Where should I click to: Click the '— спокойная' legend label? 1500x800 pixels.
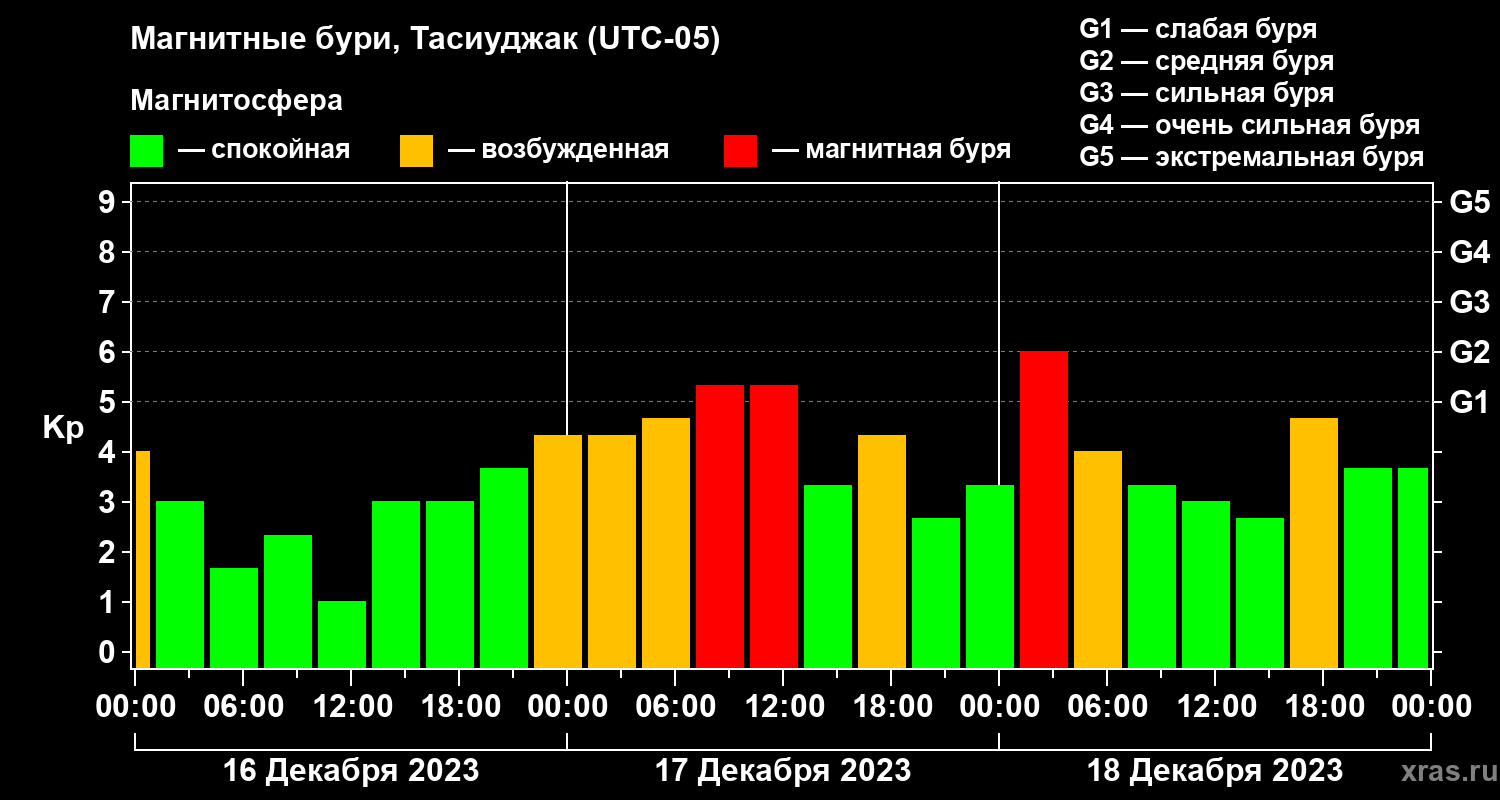[x=264, y=150]
